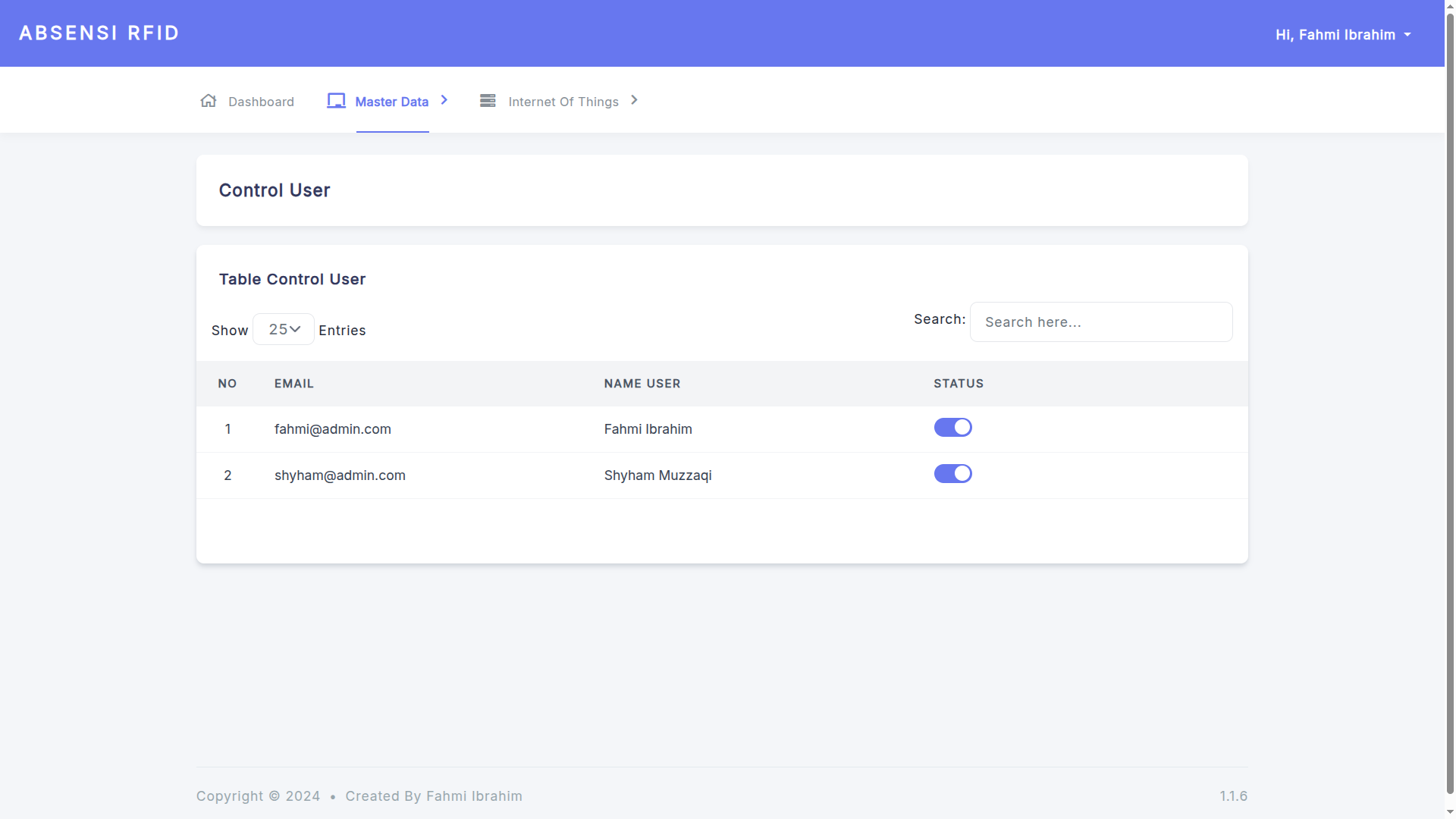
Task: Open the Fahmi Ibrahim user dropdown
Action: tap(1342, 35)
